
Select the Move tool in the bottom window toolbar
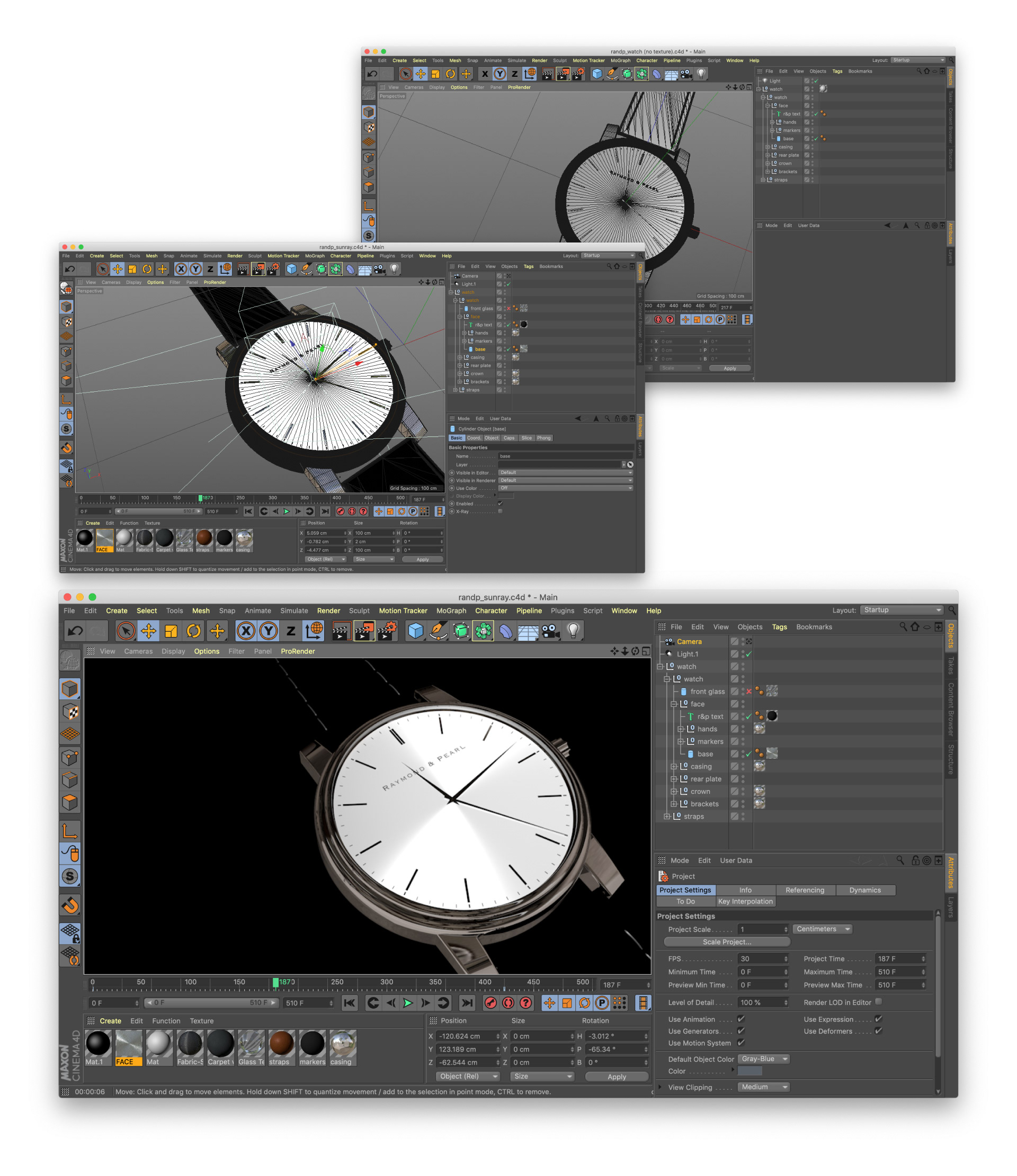(148, 631)
